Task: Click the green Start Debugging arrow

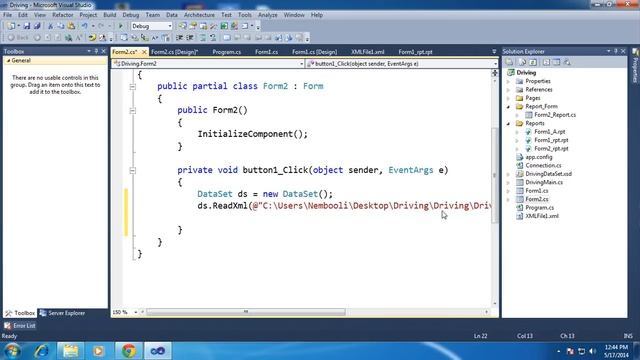Action: [x=120, y=26]
